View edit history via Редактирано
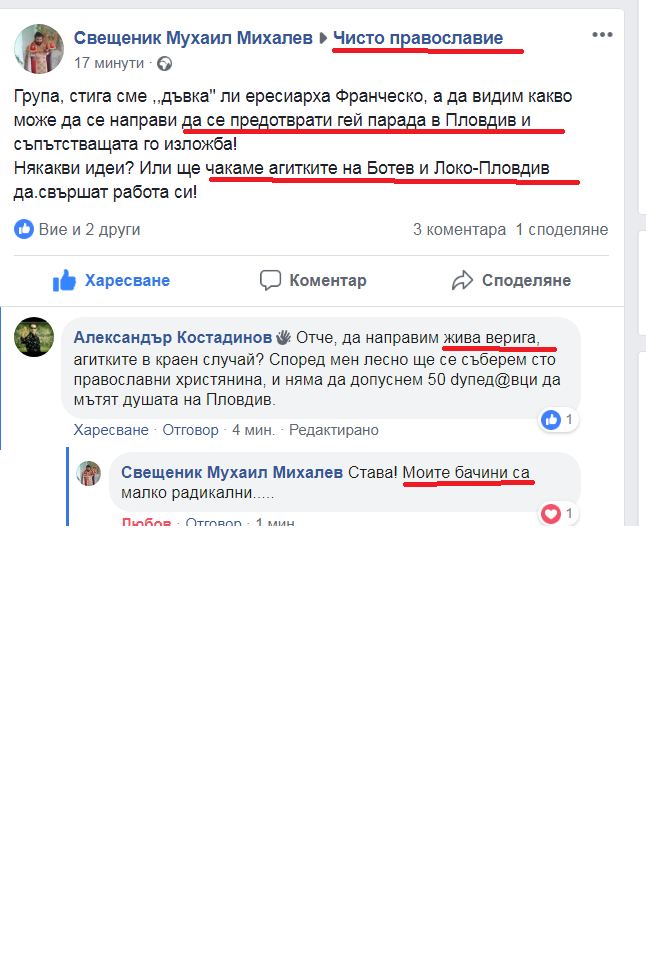Image resolution: width=672 pixels, height=965 pixels. (334, 430)
